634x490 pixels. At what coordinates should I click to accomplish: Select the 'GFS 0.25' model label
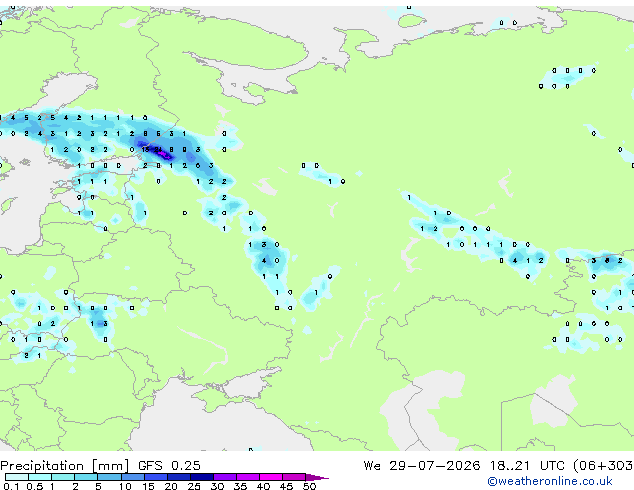[169, 466]
